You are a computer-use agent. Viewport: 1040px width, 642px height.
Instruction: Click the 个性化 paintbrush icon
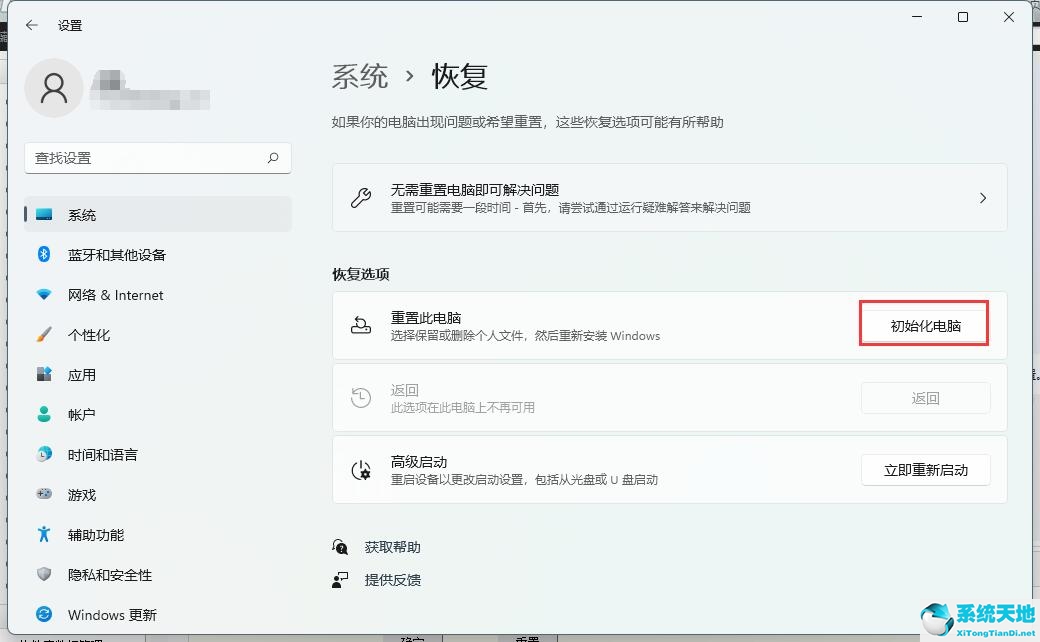click(x=43, y=334)
